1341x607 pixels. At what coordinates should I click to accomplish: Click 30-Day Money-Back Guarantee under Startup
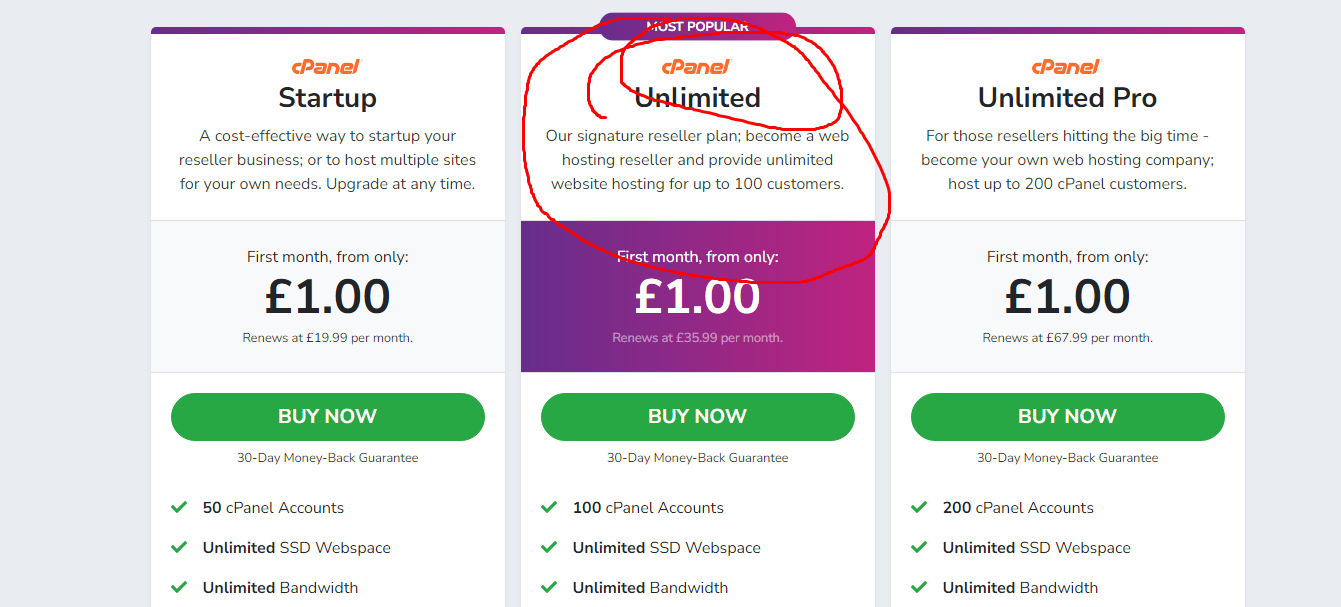click(328, 458)
